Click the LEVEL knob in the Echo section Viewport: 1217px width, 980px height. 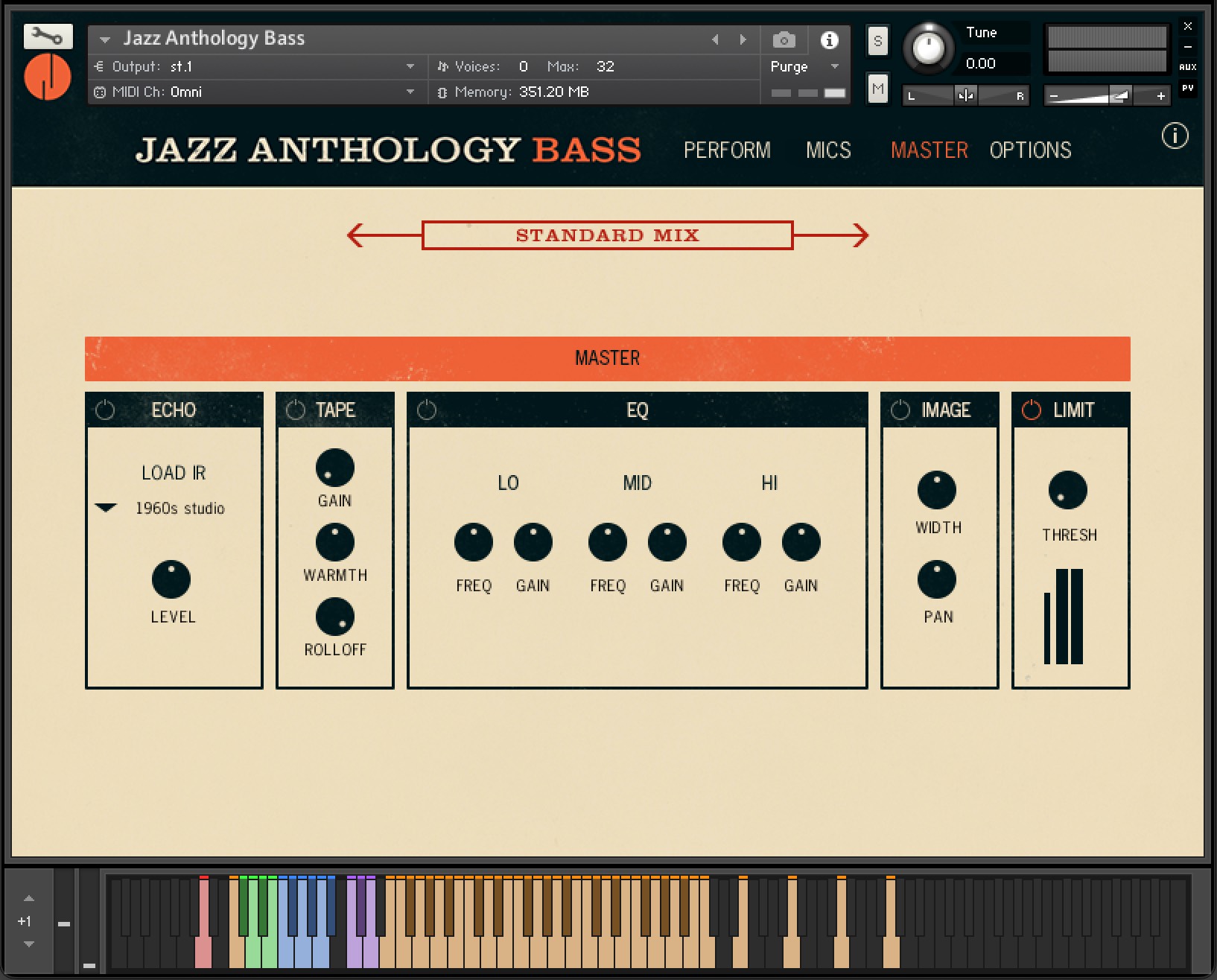tap(172, 581)
